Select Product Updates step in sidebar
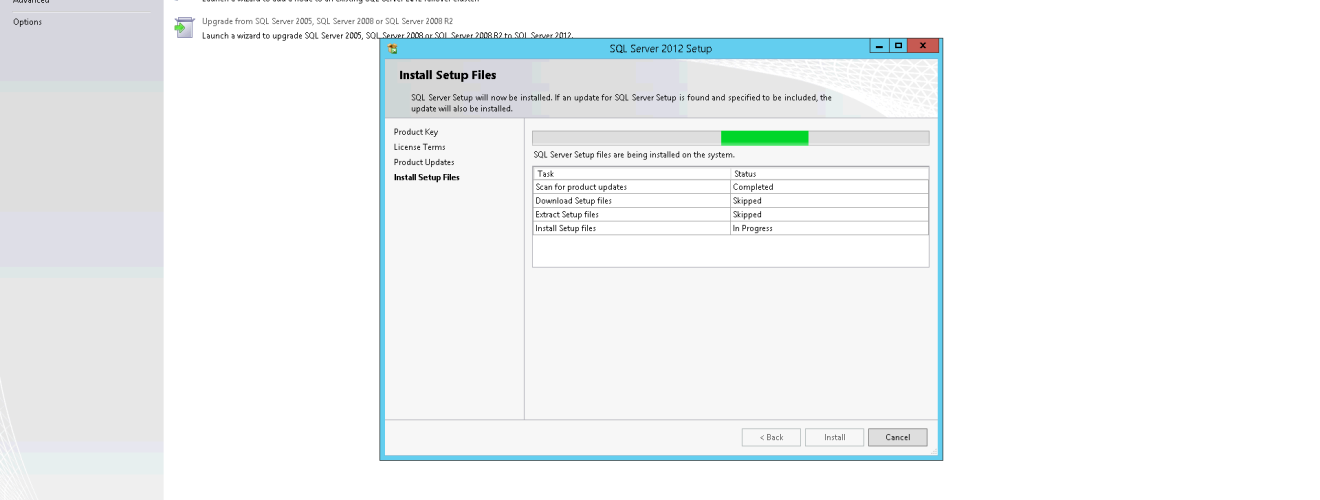 pyautogui.click(x=424, y=162)
